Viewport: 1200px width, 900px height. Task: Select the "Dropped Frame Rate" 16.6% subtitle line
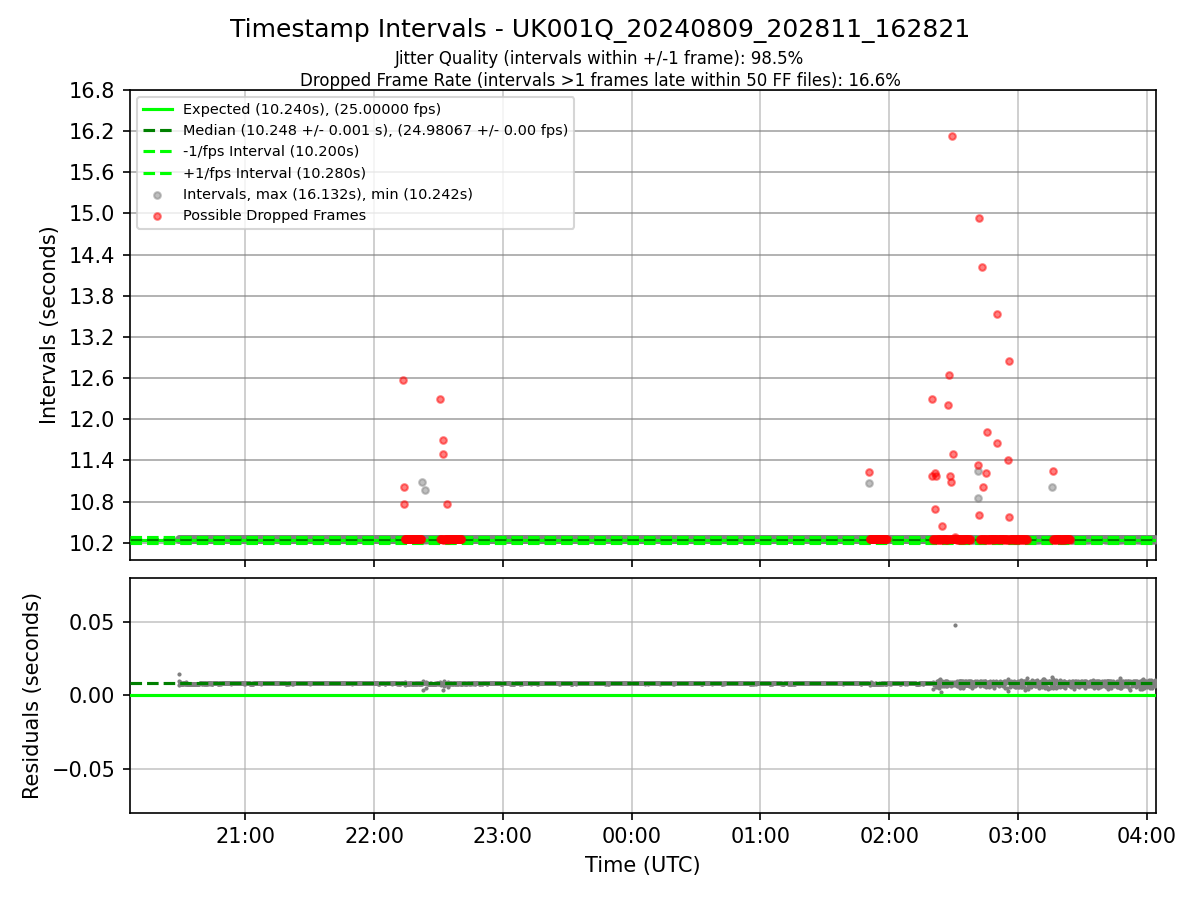600,80
